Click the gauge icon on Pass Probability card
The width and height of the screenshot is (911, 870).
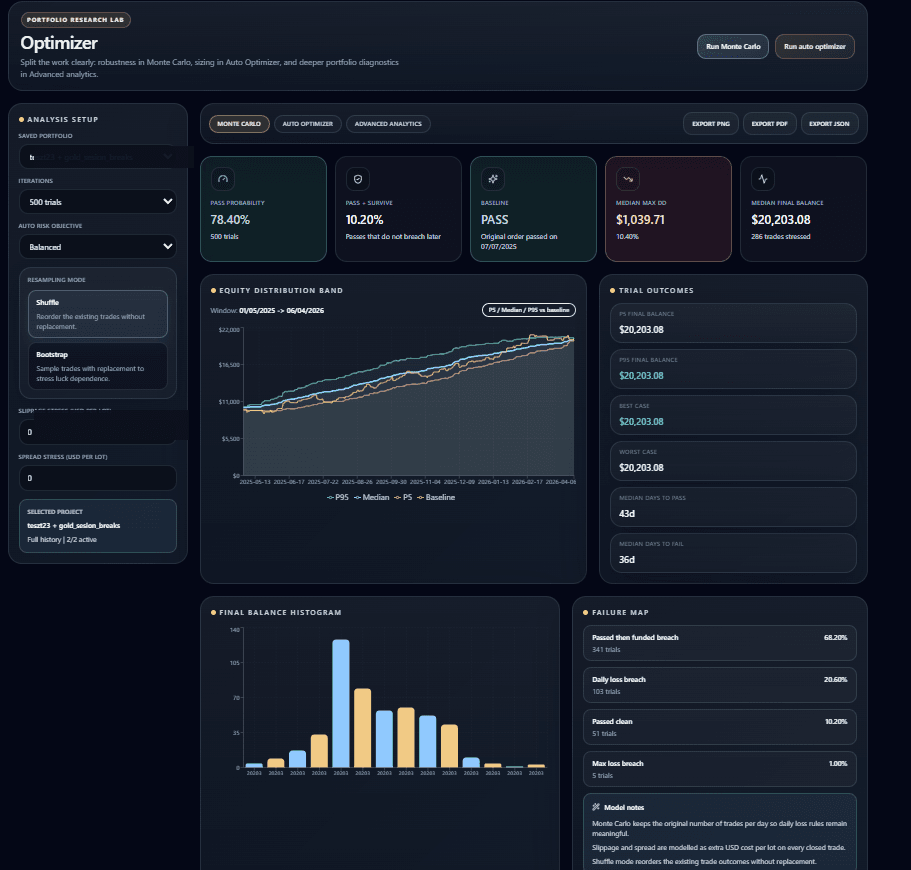(x=223, y=179)
